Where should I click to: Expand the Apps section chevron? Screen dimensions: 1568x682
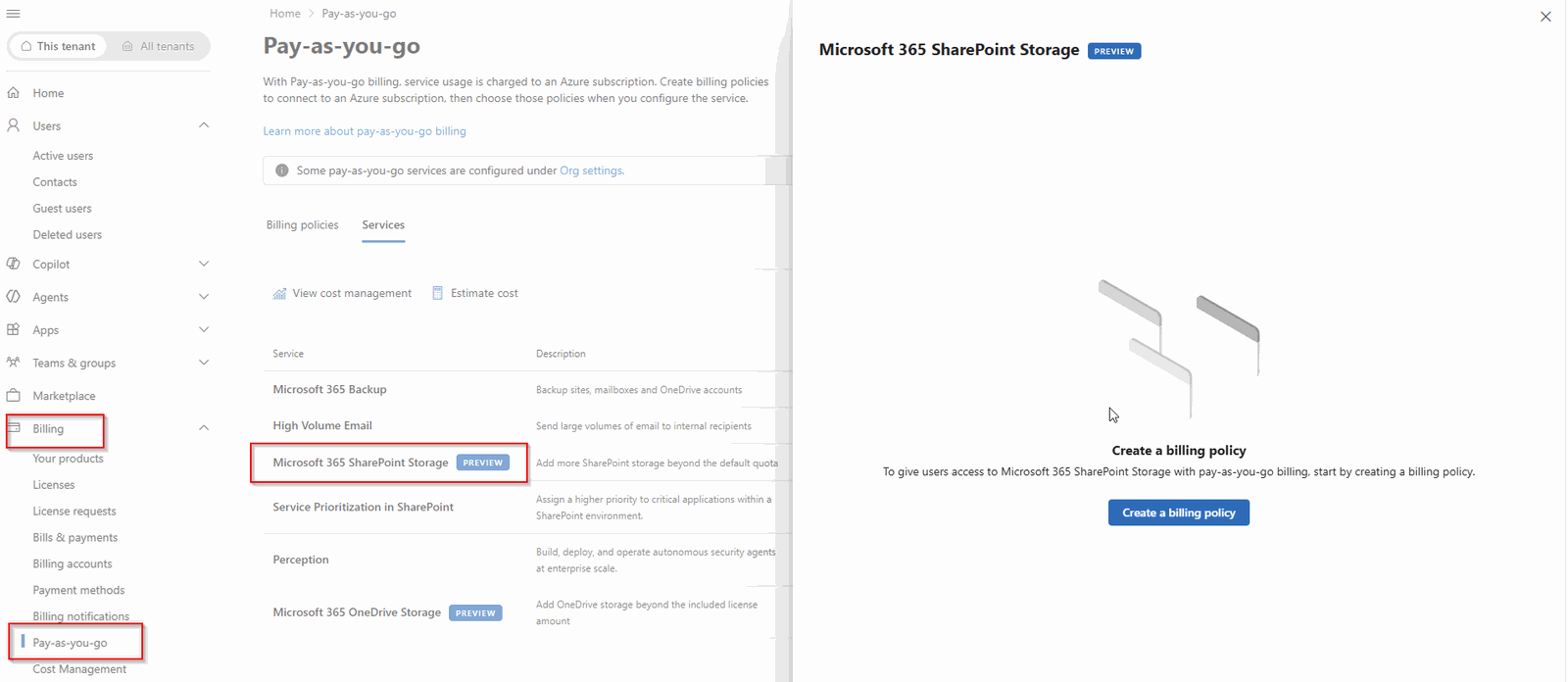point(204,329)
